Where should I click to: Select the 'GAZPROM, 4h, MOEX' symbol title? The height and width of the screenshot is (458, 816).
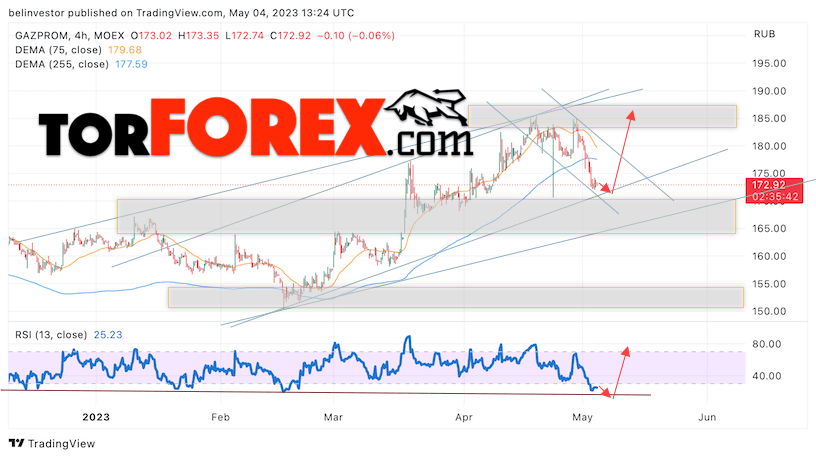pos(70,36)
